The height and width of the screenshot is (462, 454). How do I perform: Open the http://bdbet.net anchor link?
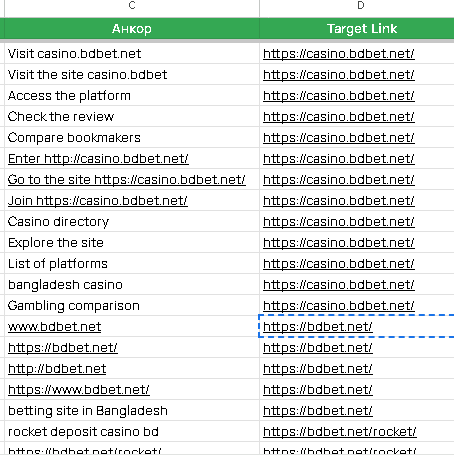point(57,369)
